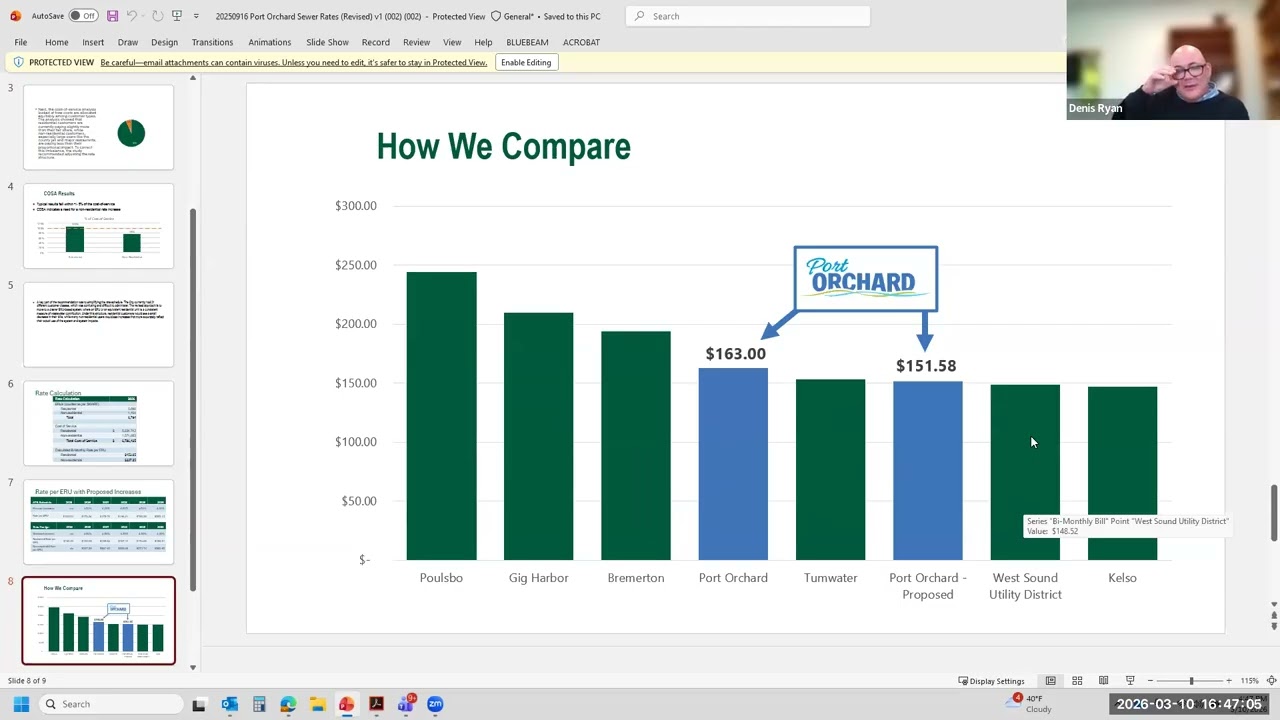Screen dimensions: 1280x720
Task: Open the Help tab
Action: 483,42
